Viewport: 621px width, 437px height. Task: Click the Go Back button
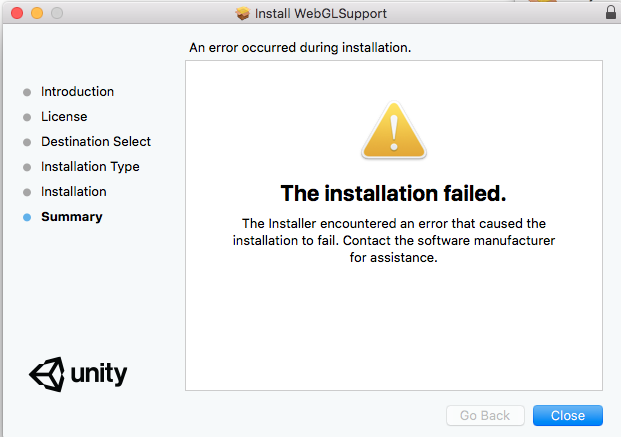click(x=485, y=415)
